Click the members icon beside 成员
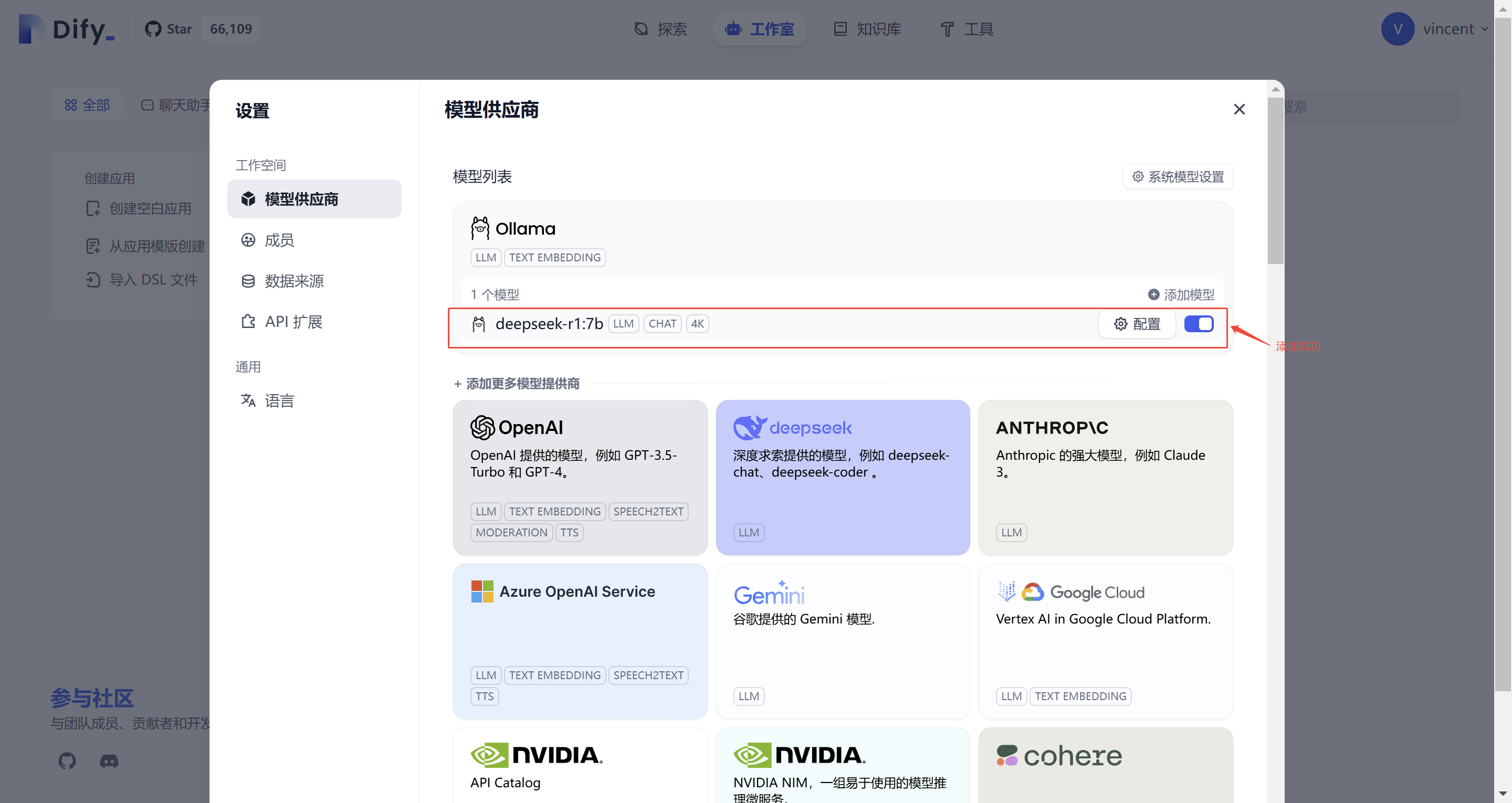The height and width of the screenshot is (803, 1512). pos(248,239)
